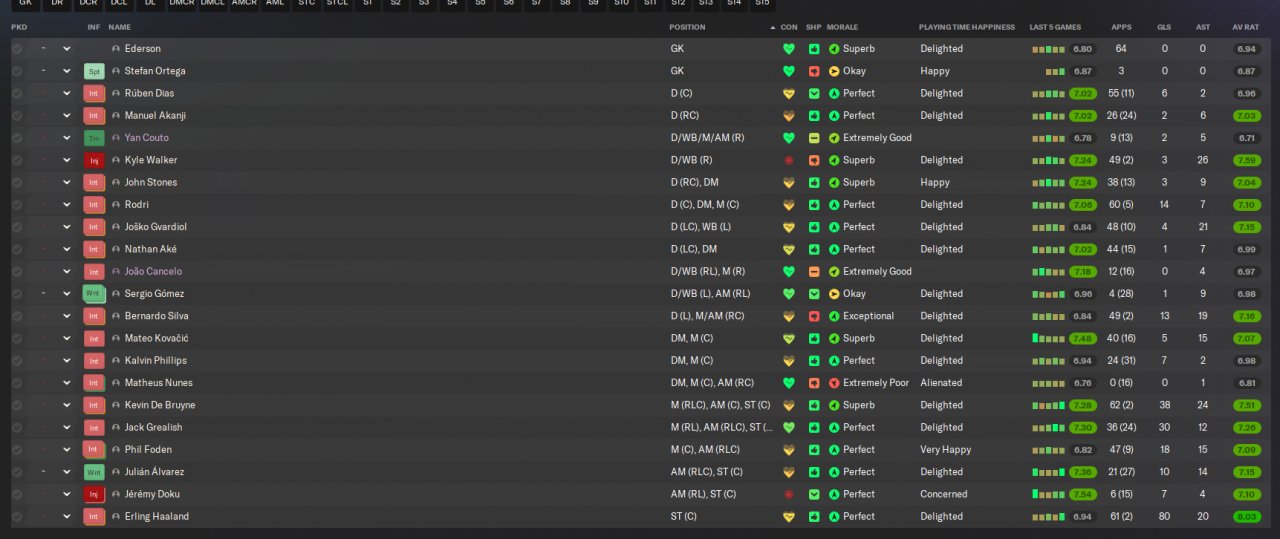Open the selection dropdown arrow for Julián Álvarez
This screenshot has width=1280, height=539.
pos(66,472)
